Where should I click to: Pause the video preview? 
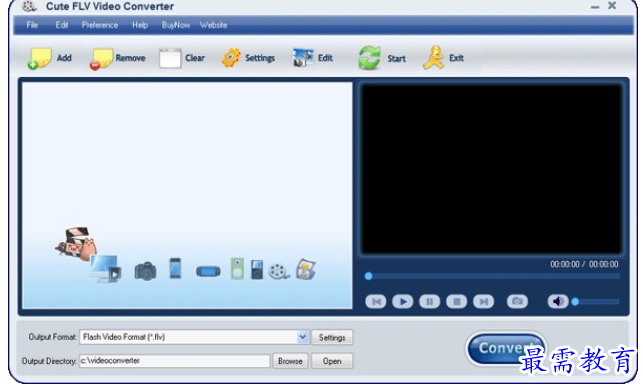coord(430,302)
